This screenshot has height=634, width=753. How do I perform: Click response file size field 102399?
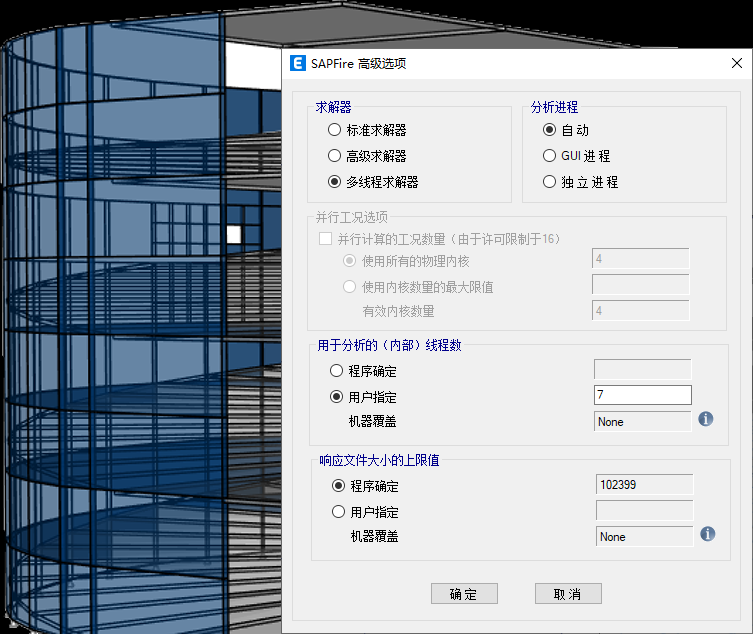[644, 484]
